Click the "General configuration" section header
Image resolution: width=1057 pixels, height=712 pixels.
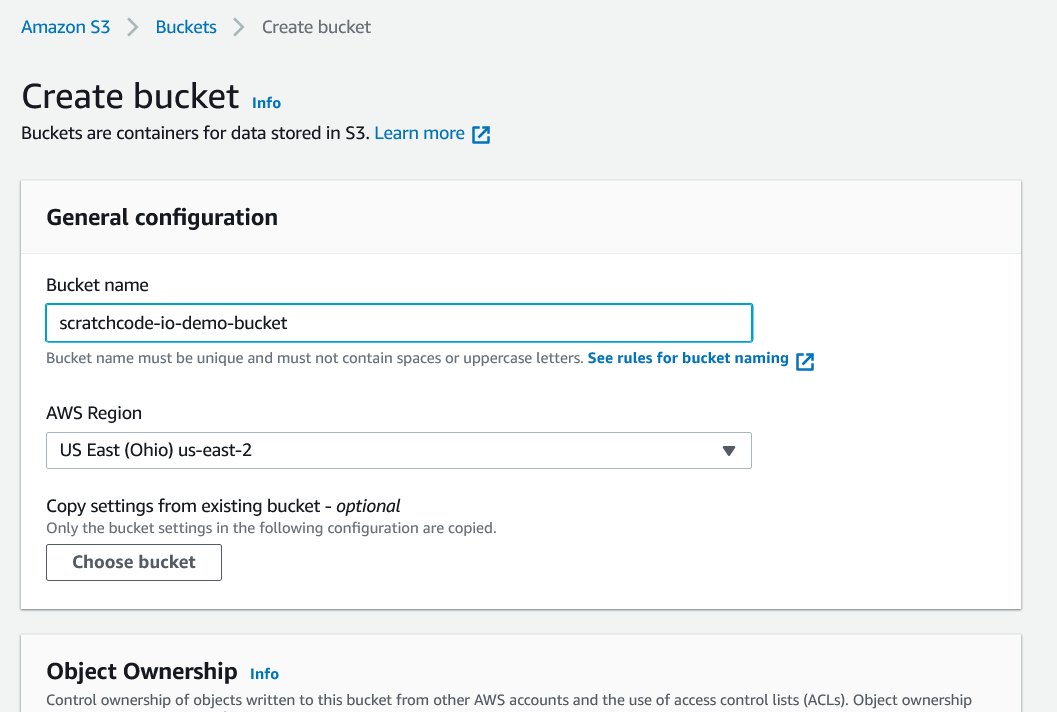(x=162, y=217)
